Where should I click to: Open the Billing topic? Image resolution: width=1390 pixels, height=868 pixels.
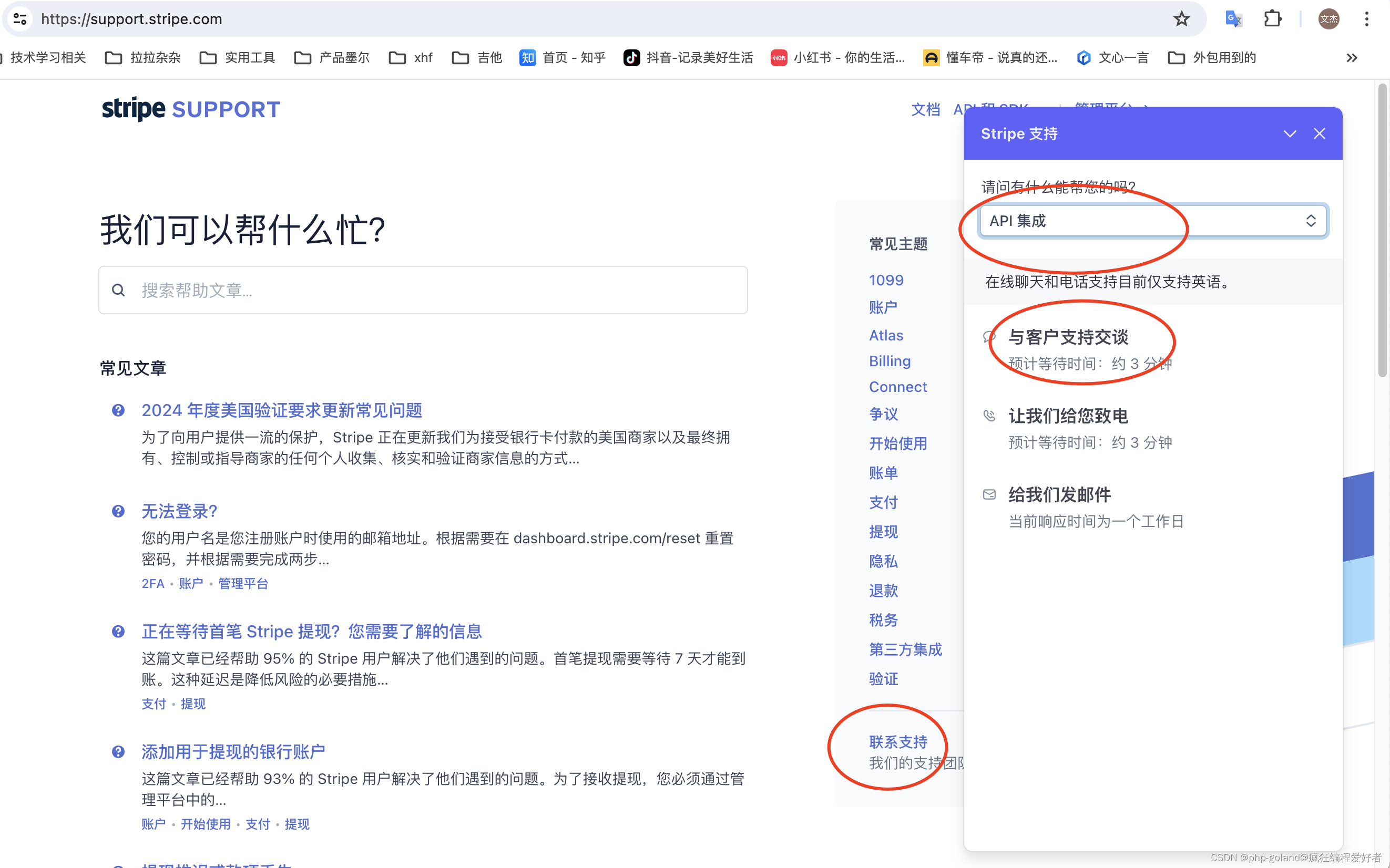(890, 361)
